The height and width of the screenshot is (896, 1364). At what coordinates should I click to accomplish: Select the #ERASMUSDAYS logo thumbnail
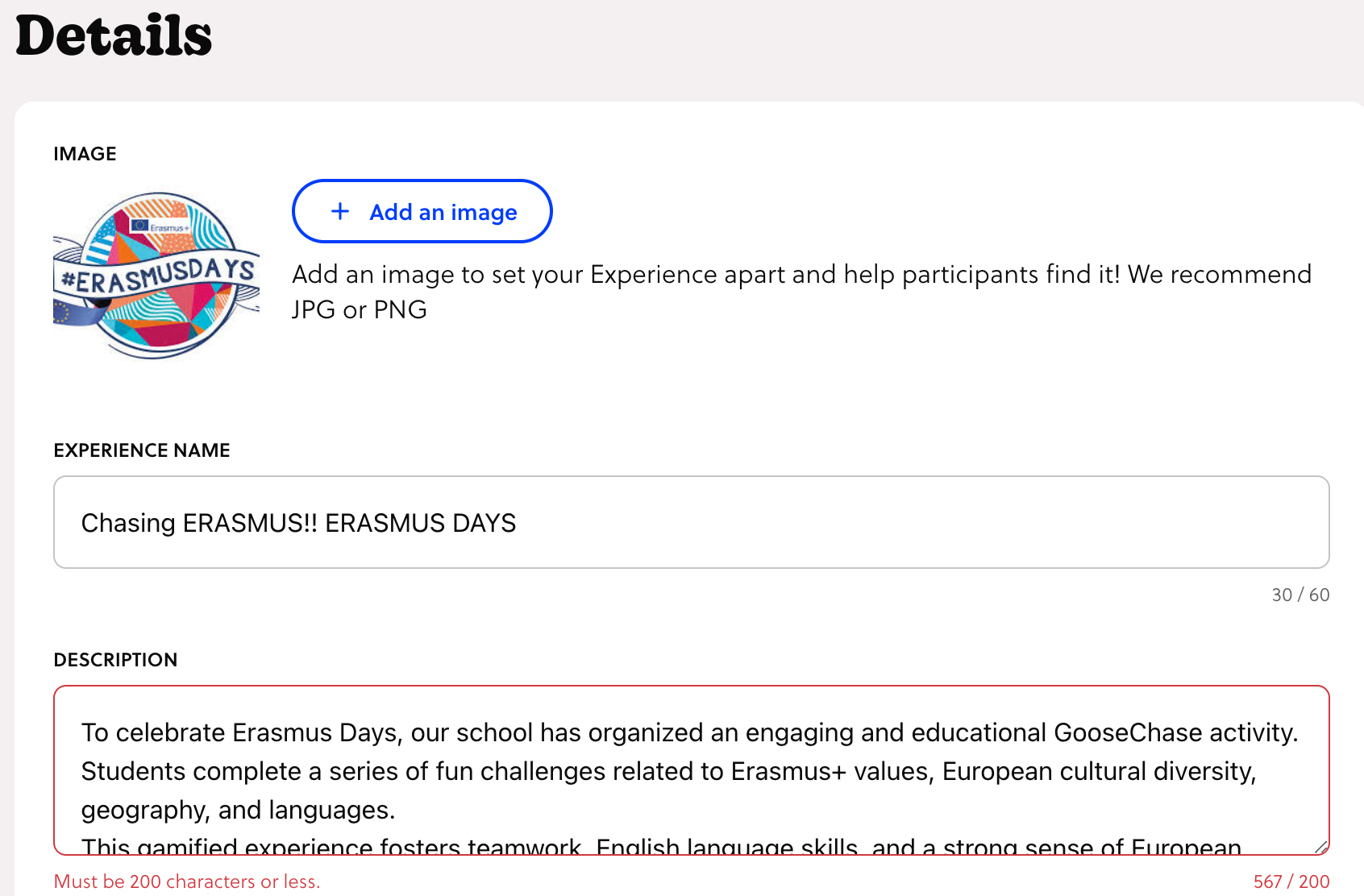click(x=156, y=276)
